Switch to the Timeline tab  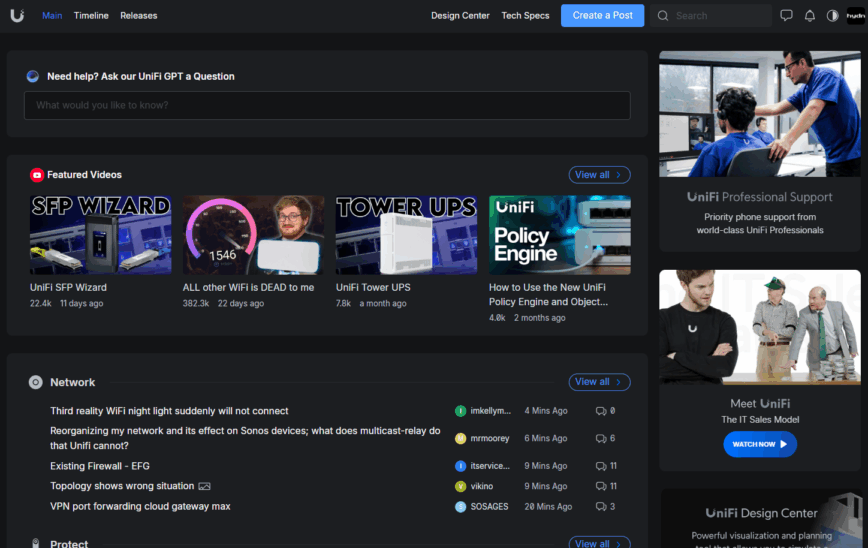[91, 16]
